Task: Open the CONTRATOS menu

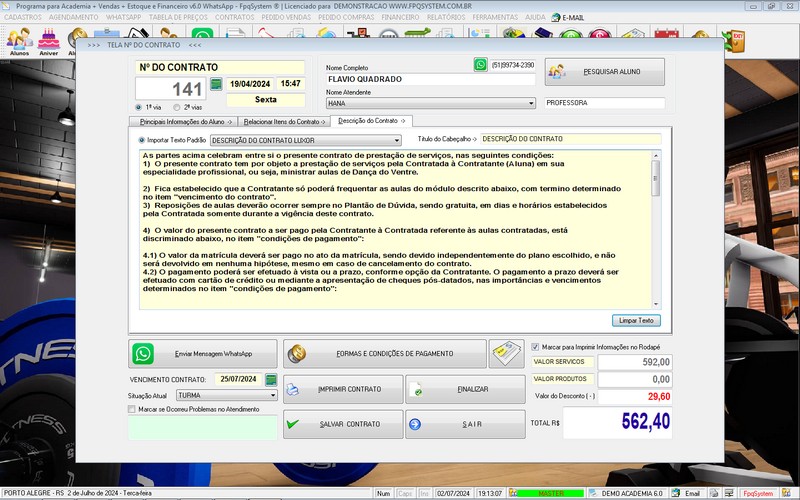Action: tap(234, 17)
